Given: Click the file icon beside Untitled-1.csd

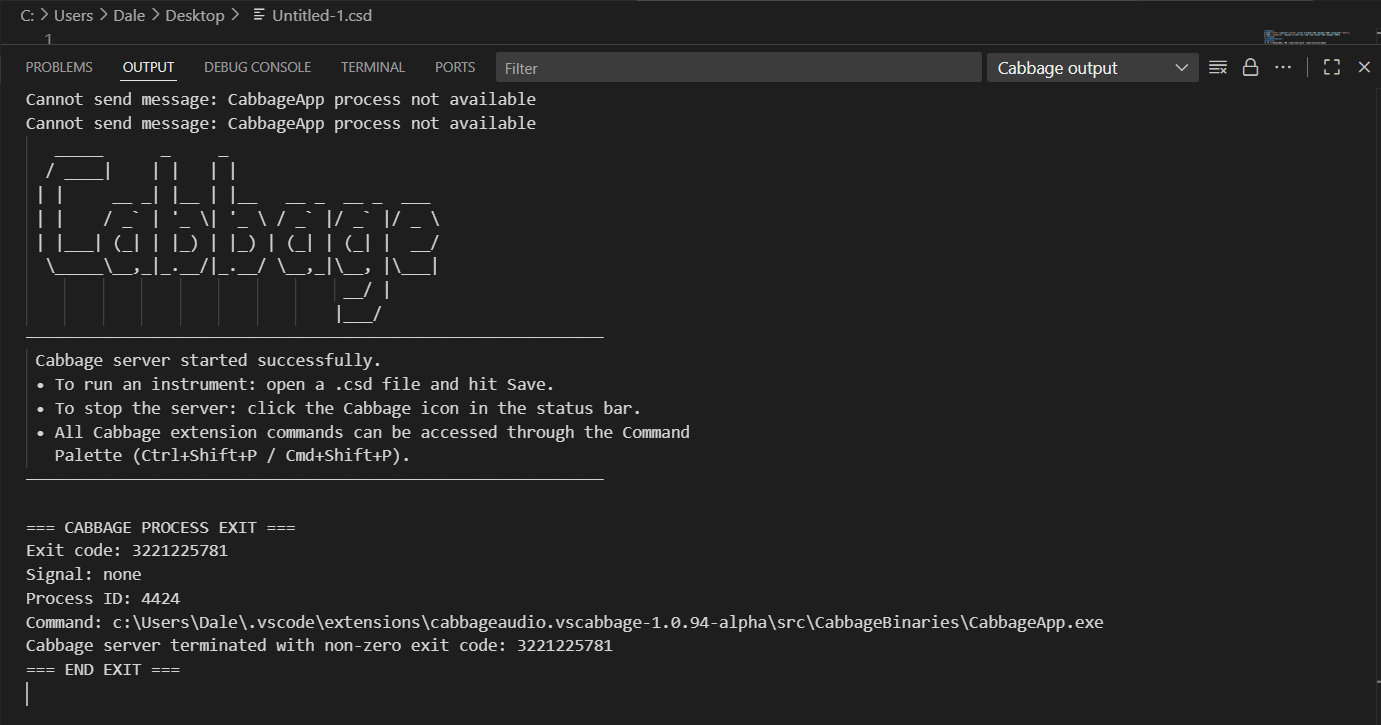Looking at the screenshot, I should coord(260,15).
